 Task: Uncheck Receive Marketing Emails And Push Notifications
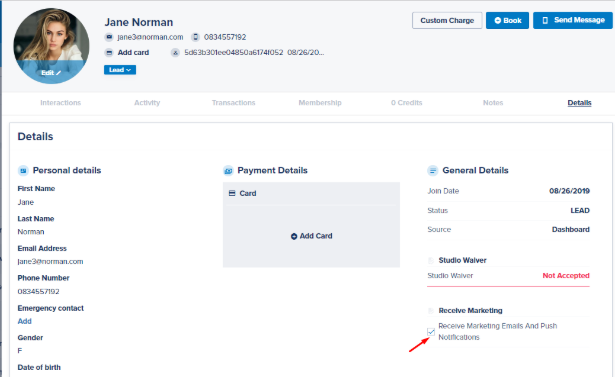[431, 332]
